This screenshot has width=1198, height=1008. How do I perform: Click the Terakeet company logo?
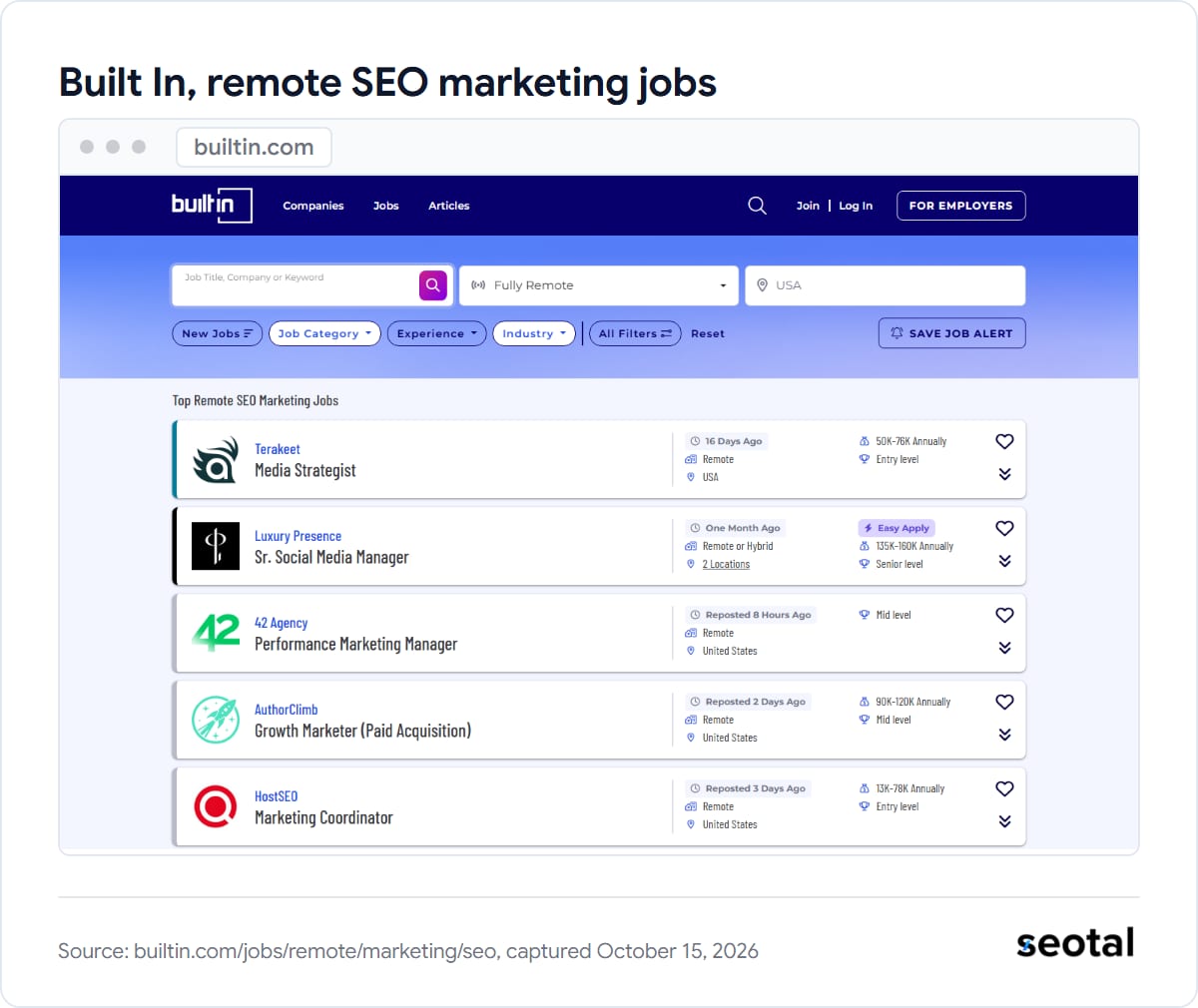[x=216, y=460]
